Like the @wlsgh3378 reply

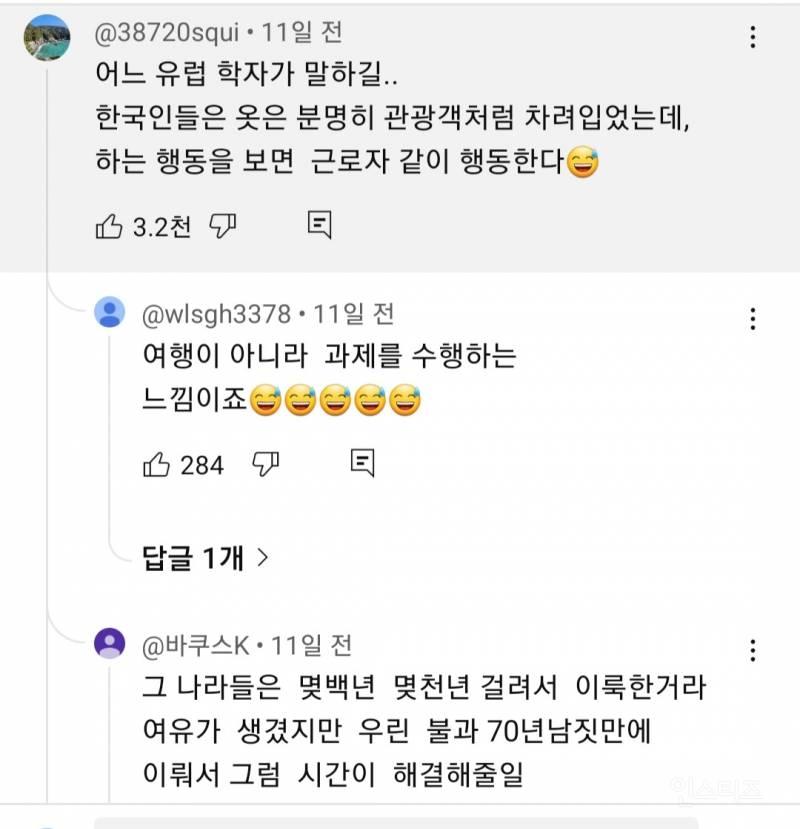click(x=157, y=464)
